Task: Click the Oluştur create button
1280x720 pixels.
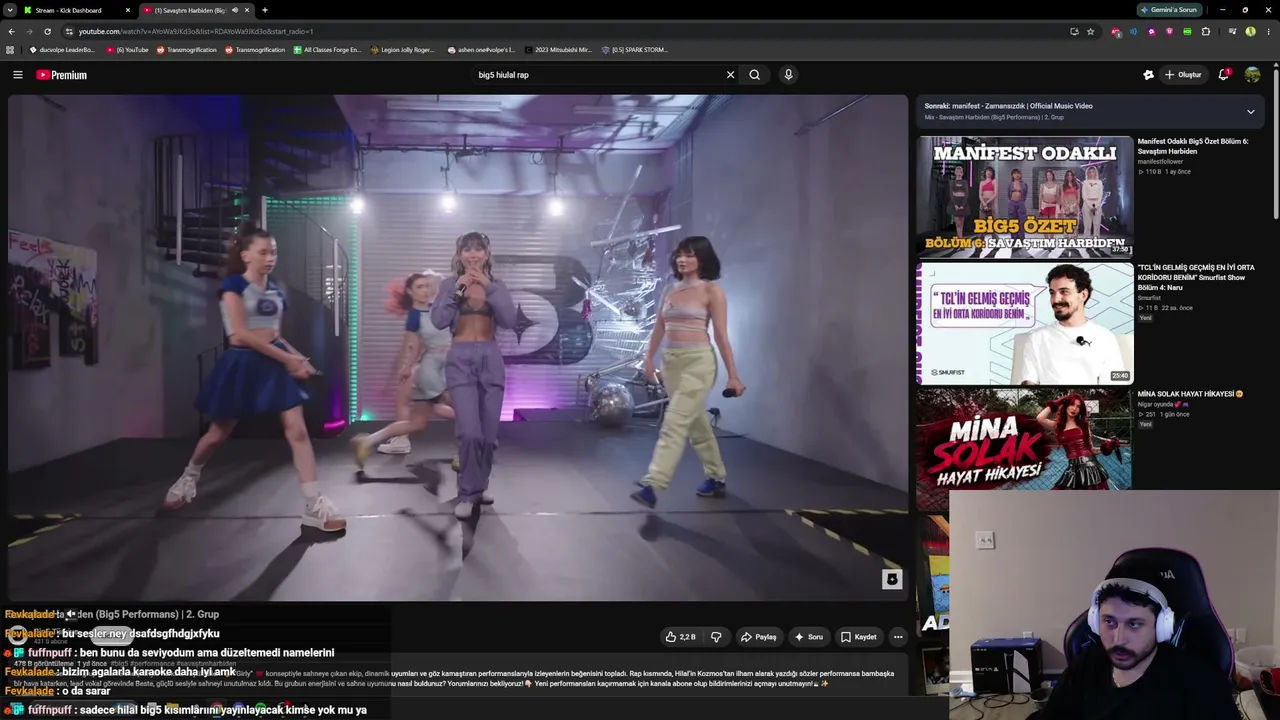Action: pyautogui.click(x=1183, y=75)
